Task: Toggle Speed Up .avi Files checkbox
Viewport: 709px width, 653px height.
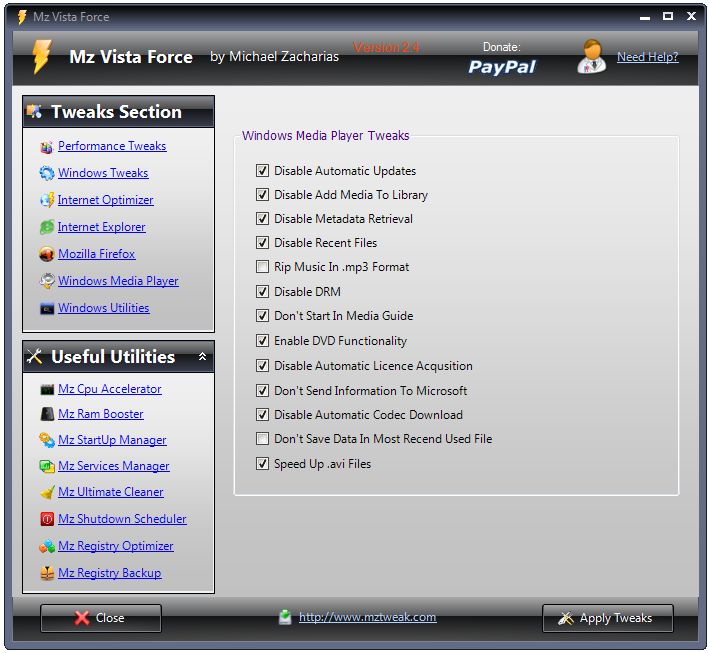Action: point(262,464)
